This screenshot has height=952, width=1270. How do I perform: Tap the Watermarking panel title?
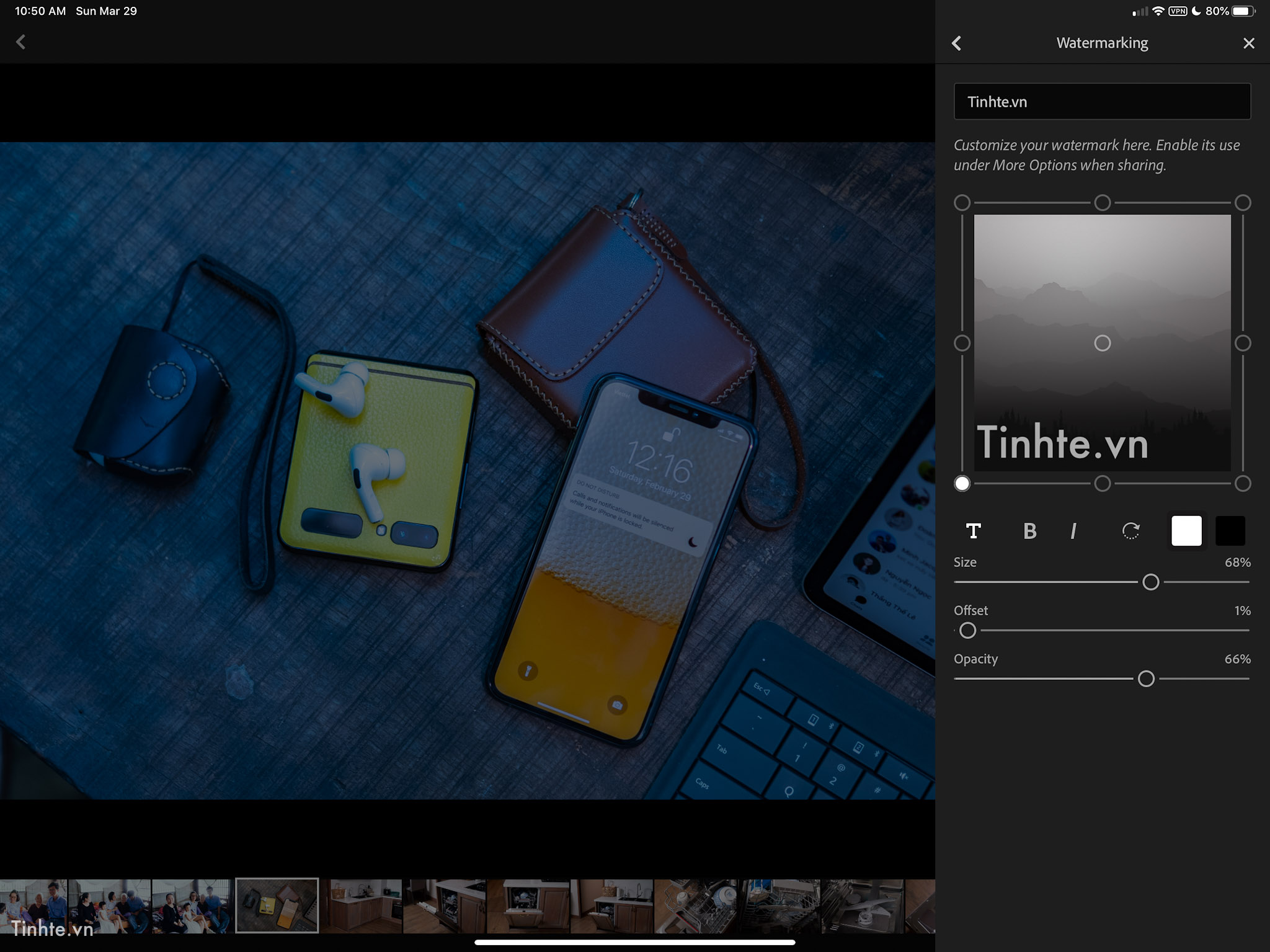click(x=1102, y=43)
